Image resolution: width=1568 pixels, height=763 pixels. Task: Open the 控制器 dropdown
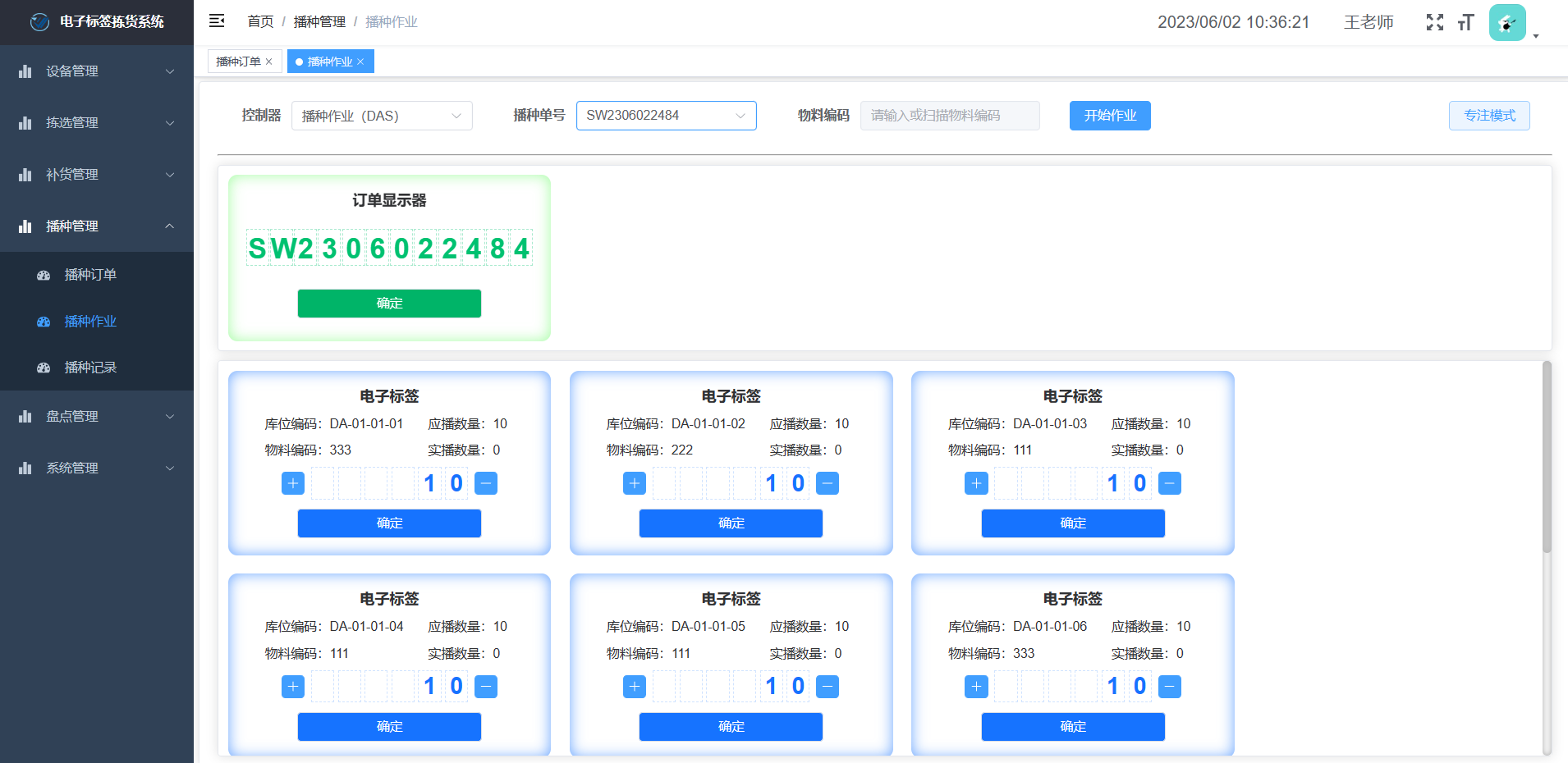click(382, 116)
